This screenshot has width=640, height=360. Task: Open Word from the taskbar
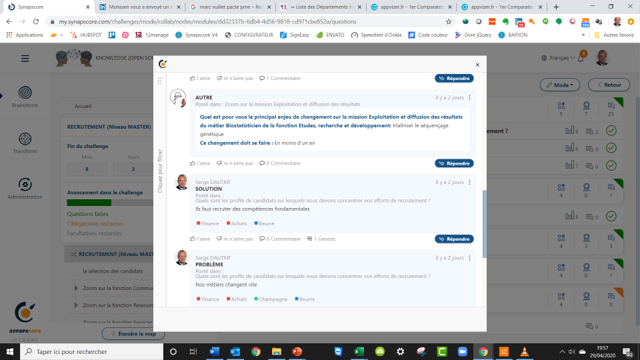(x=214, y=351)
